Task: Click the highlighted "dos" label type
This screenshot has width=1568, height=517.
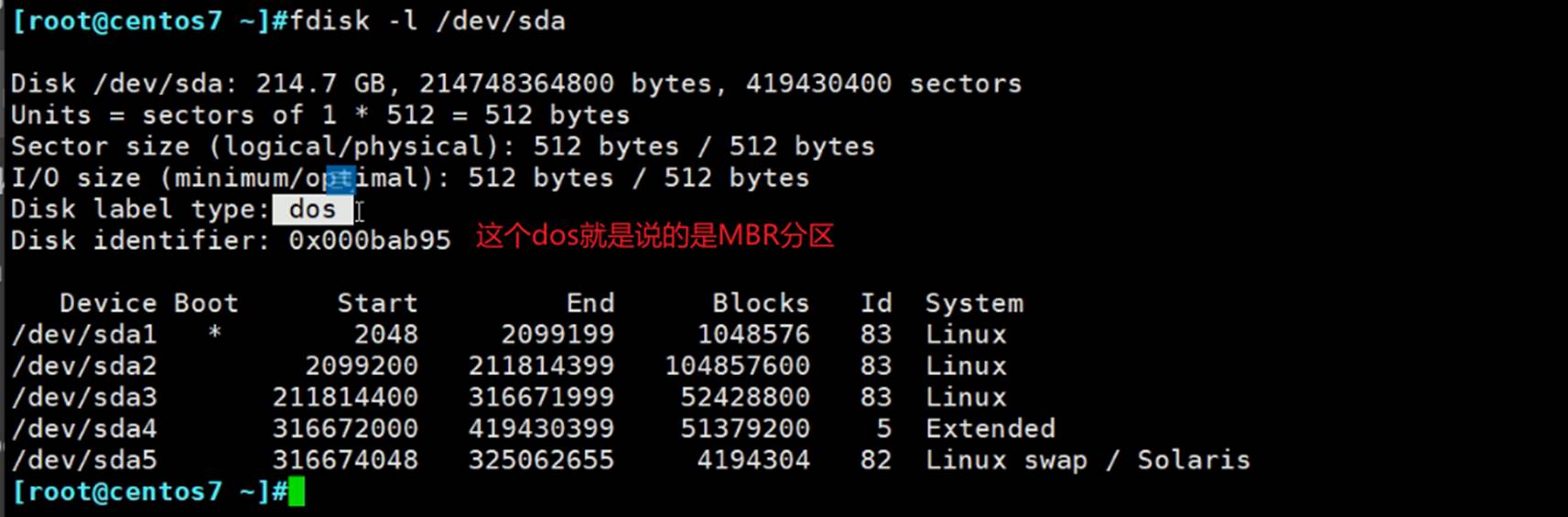Action: coord(312,210)
